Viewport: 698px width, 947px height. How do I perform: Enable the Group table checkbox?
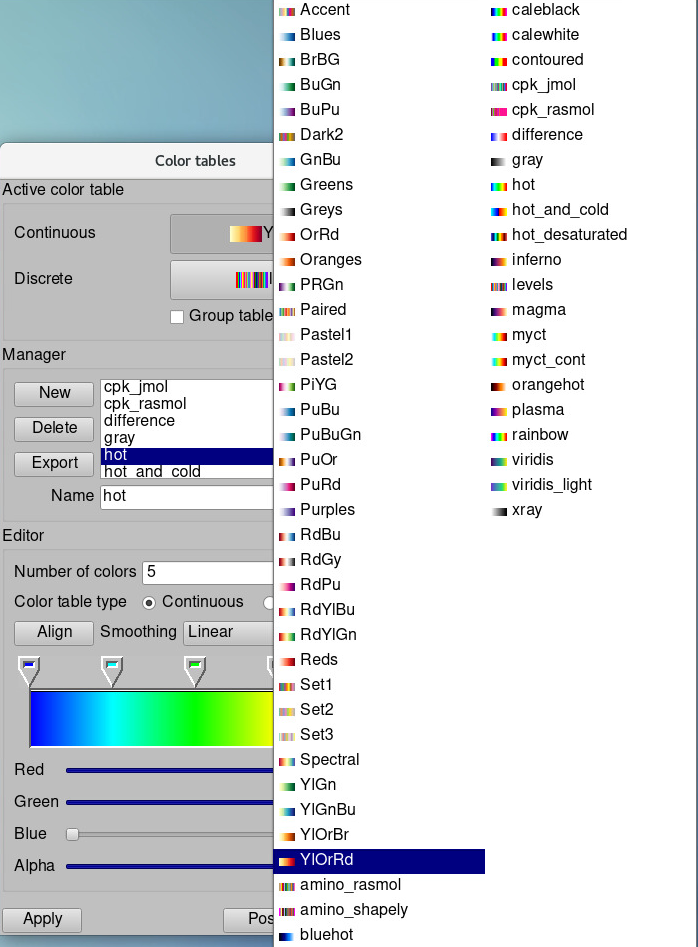[177, 316]
